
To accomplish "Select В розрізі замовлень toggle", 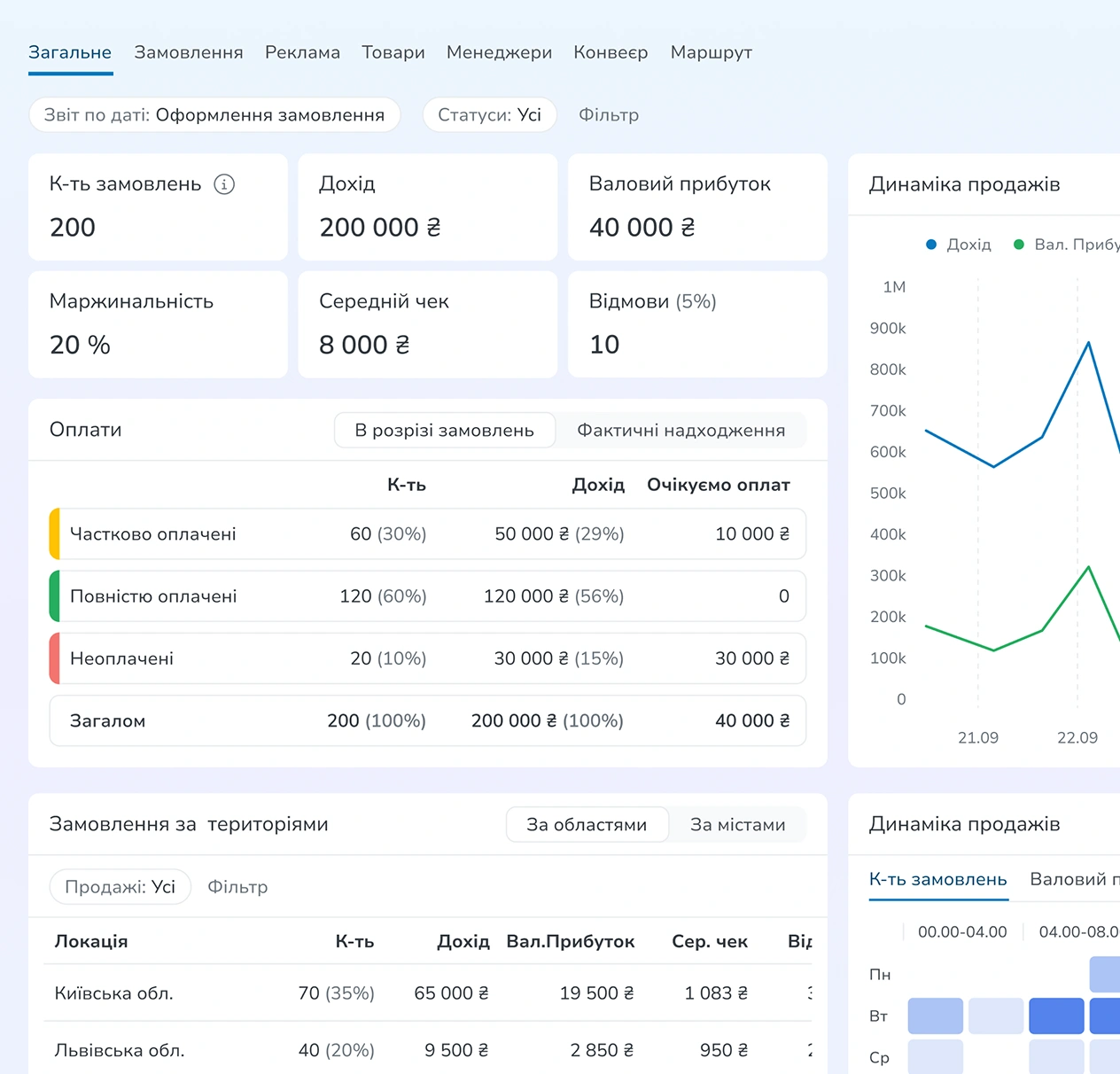I will (x=445, y=431).
